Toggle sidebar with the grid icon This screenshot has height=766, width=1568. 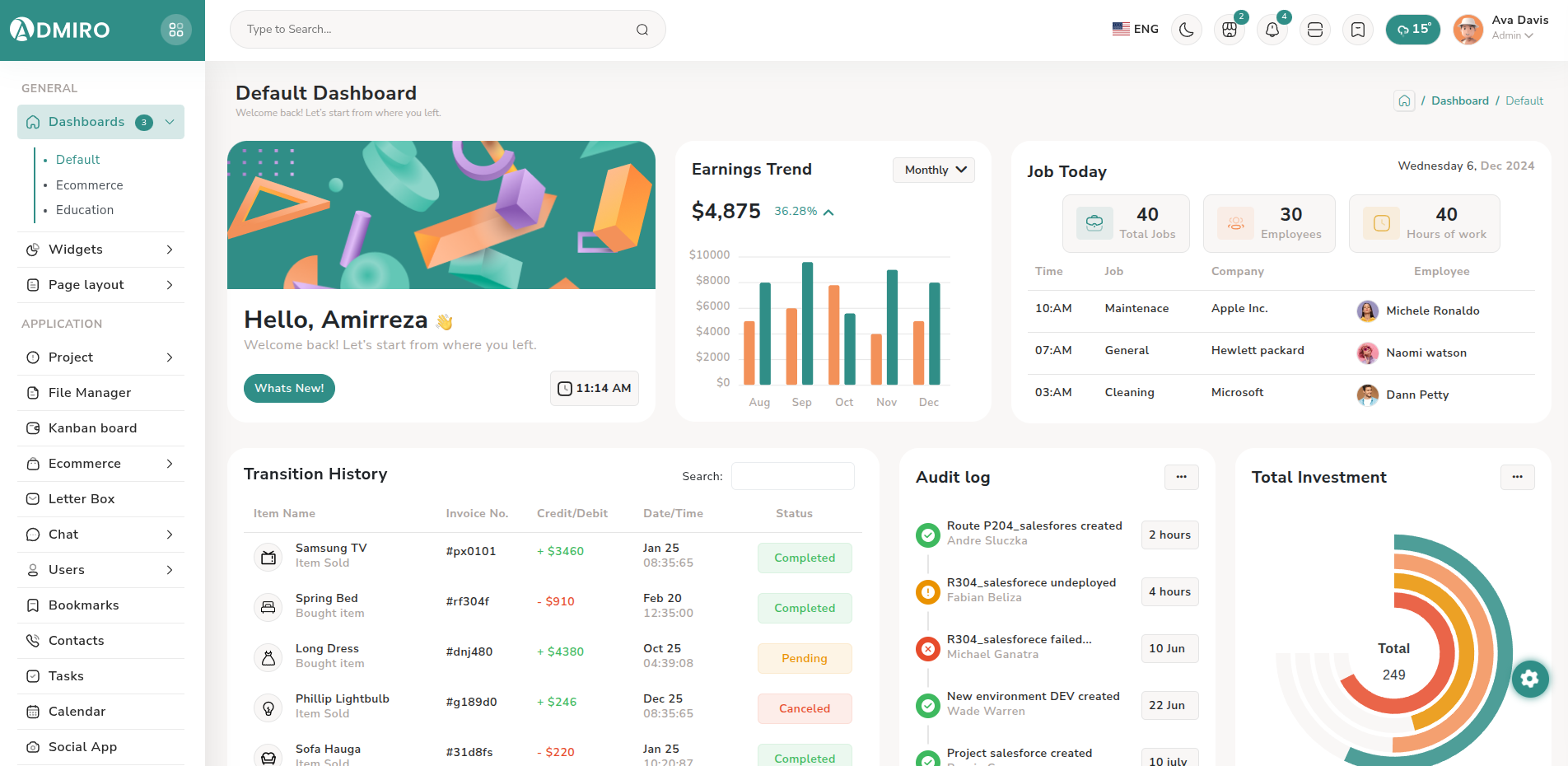coord(176,30)
